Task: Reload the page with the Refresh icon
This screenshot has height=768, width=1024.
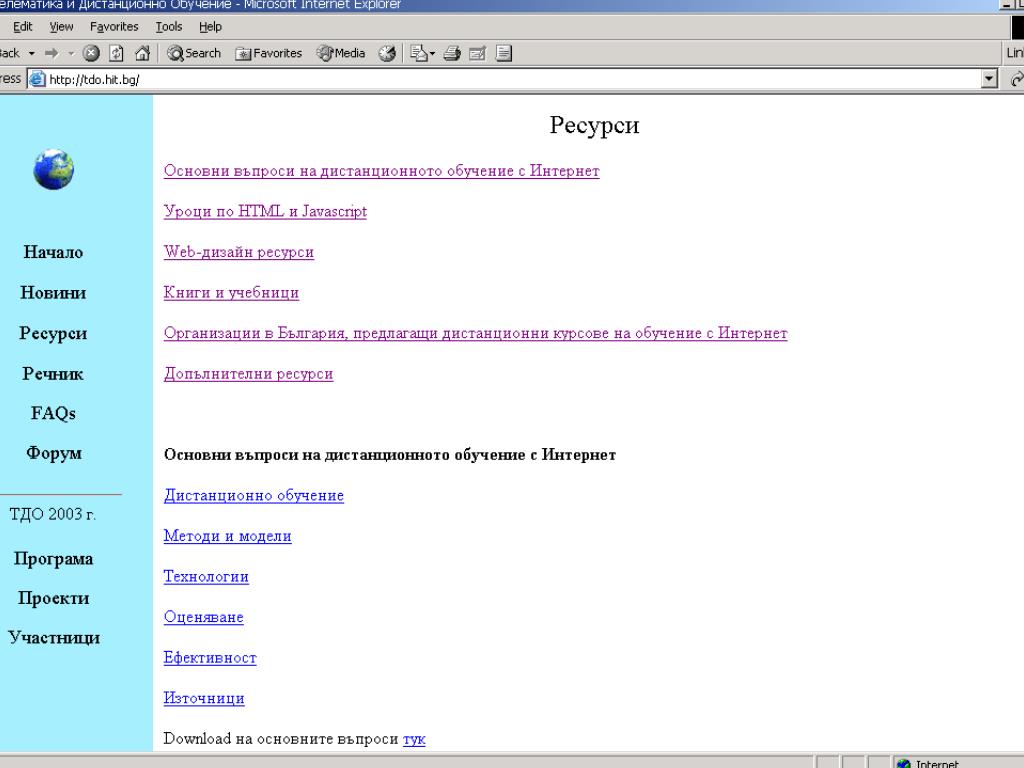Action: [x=116, y=54]
